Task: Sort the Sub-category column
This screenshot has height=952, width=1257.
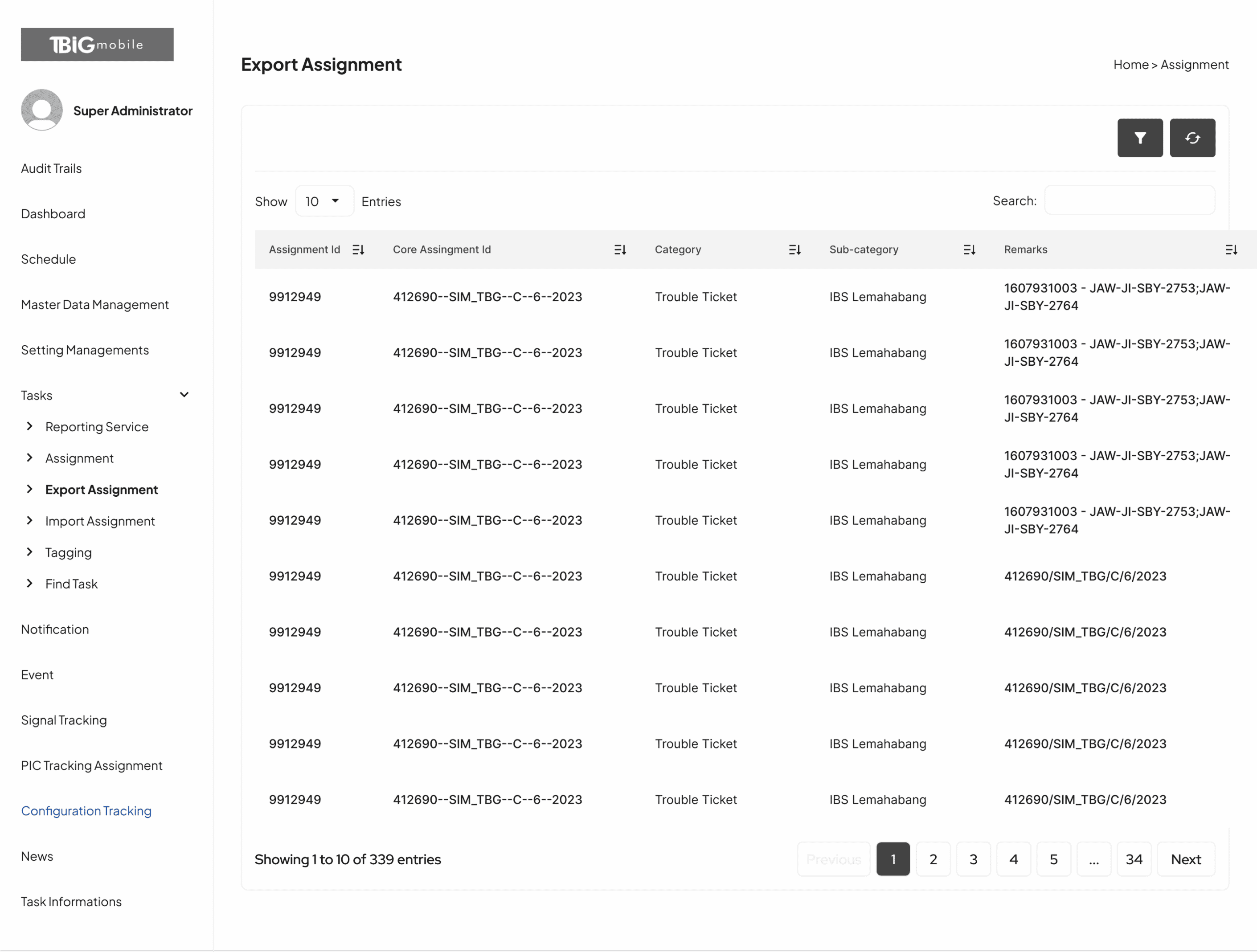Action: click(x=969, y=249)
